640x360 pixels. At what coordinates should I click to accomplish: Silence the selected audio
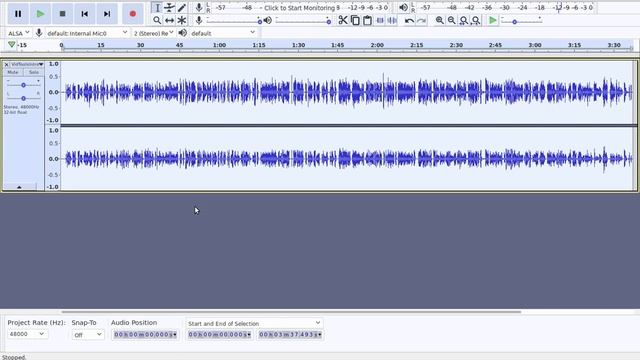pyautogui.click(x=392, y=20)
